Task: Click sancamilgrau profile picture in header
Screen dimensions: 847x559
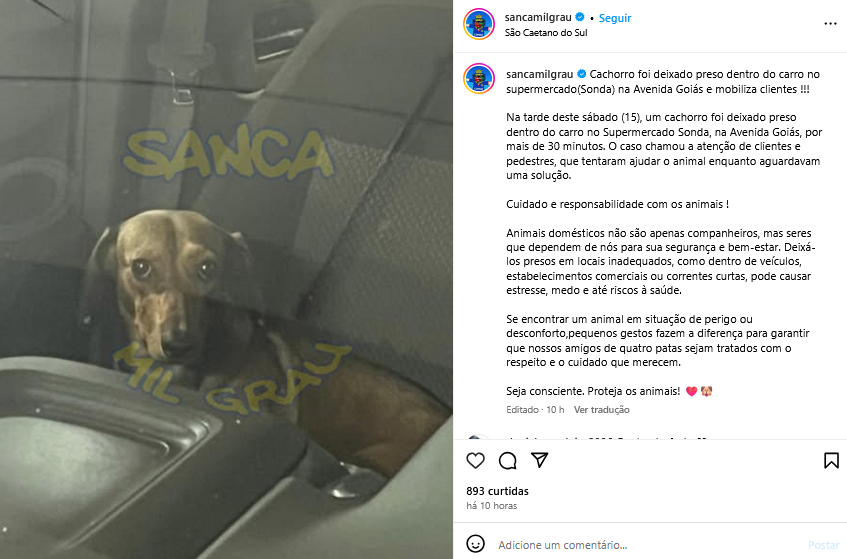Action: pos(479,24)
